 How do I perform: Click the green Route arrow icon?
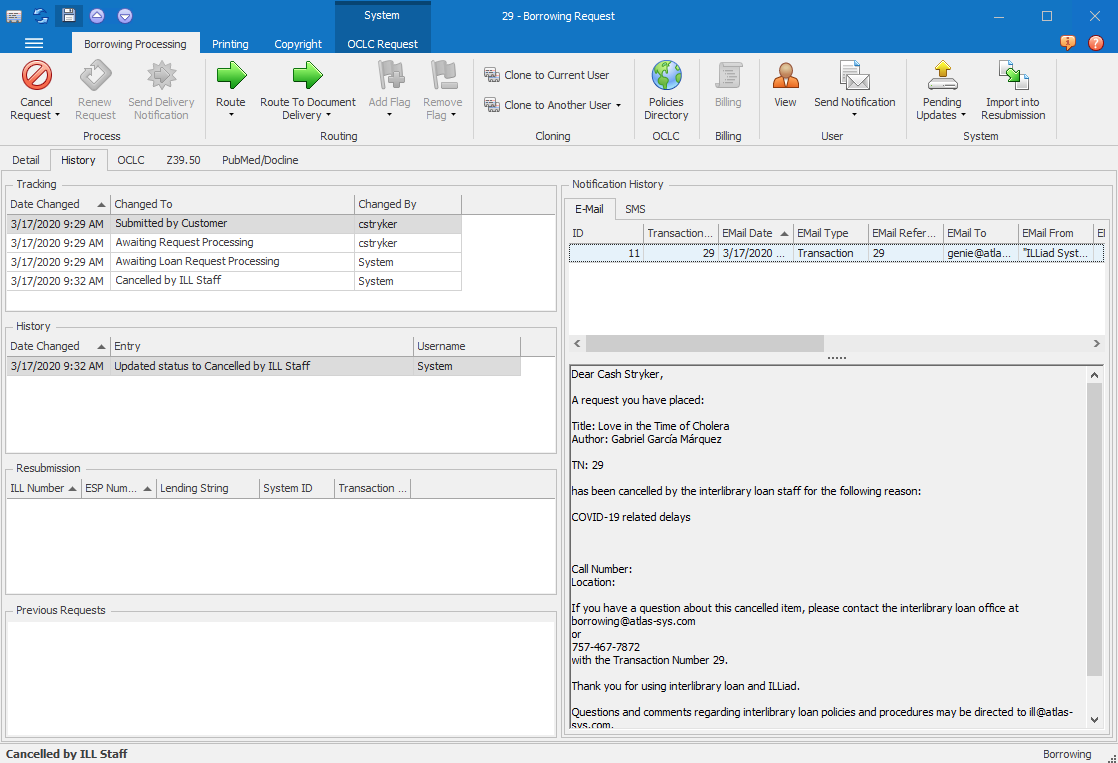pyautogui.click(x=231, y=77)
